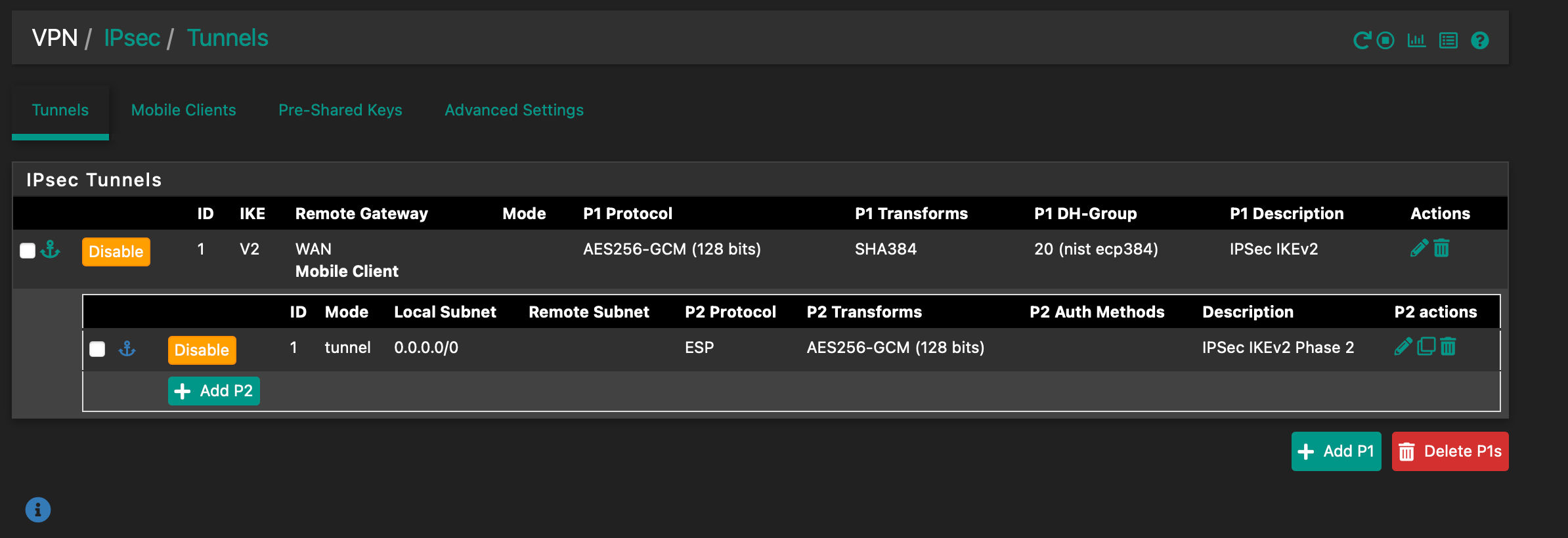The width and height of the screenshot is (1568, 538).
Task: Click the anchor icon of phase 1 row
Action: click(51, 250)
